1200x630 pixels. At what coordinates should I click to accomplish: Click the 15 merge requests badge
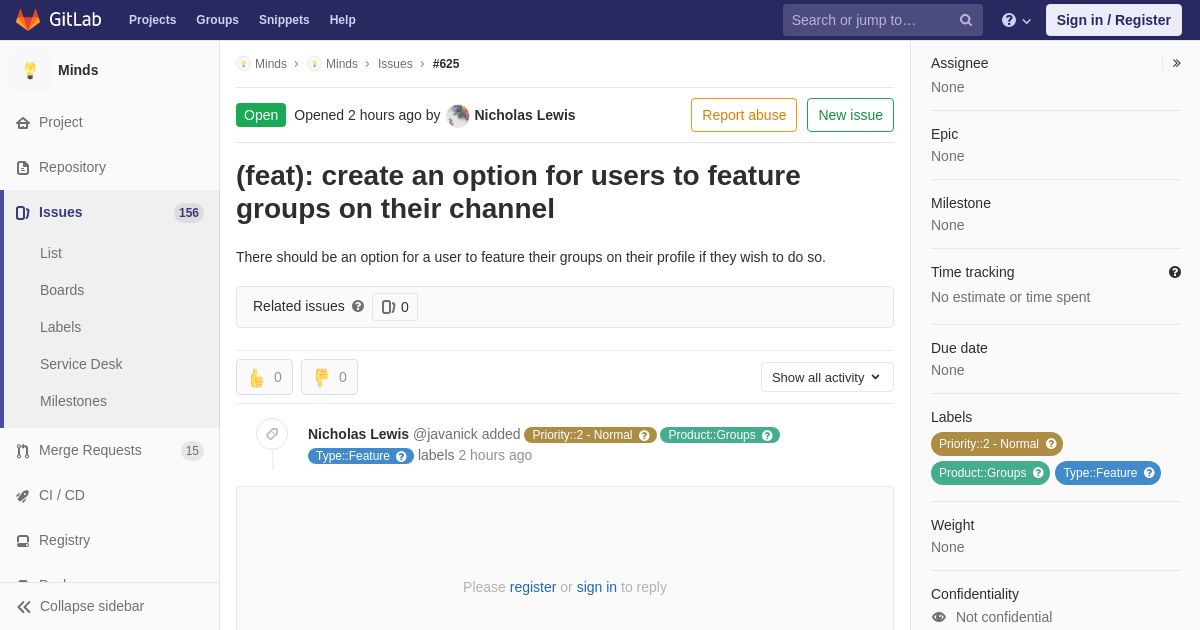(x=192, y=451)
